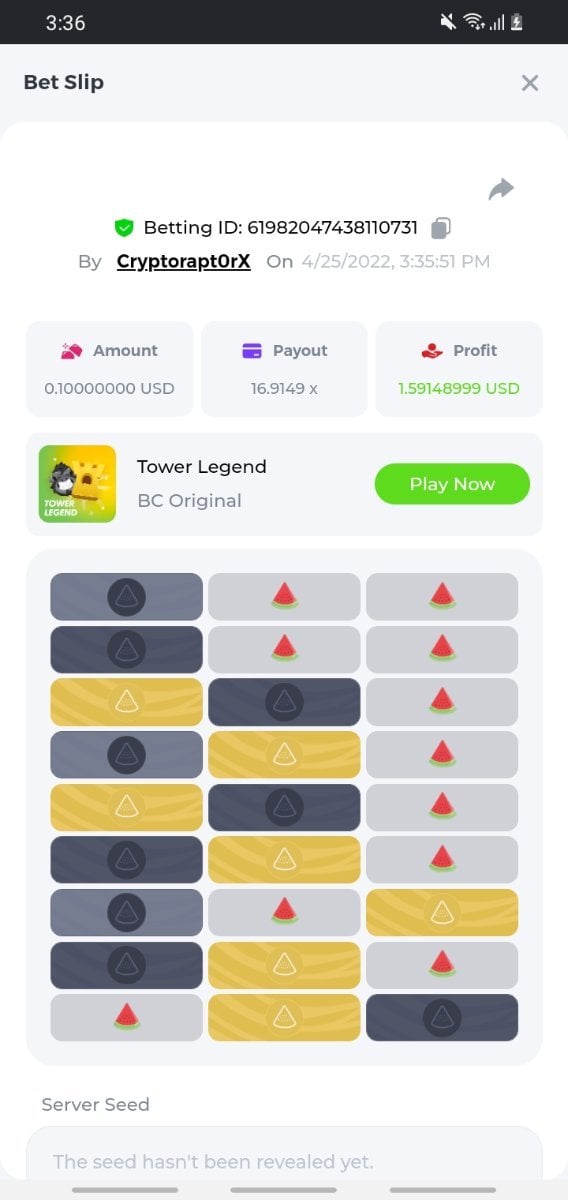The width and height of the screenshot is (568, 1200).
Task: Tap the green verified shield icon
Action: 124,228
